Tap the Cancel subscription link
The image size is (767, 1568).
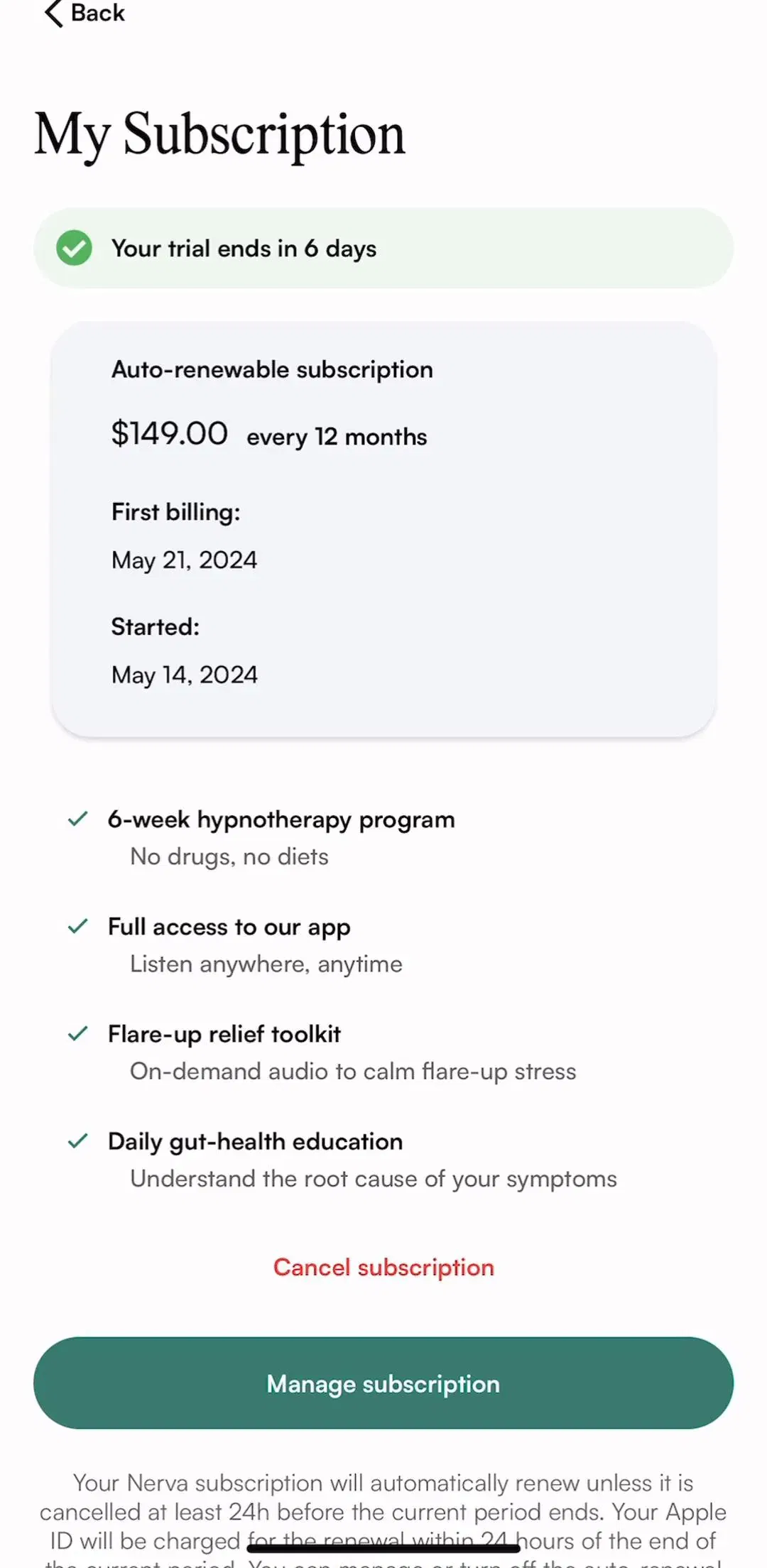pyautogui.click(x=383, y=1268)
